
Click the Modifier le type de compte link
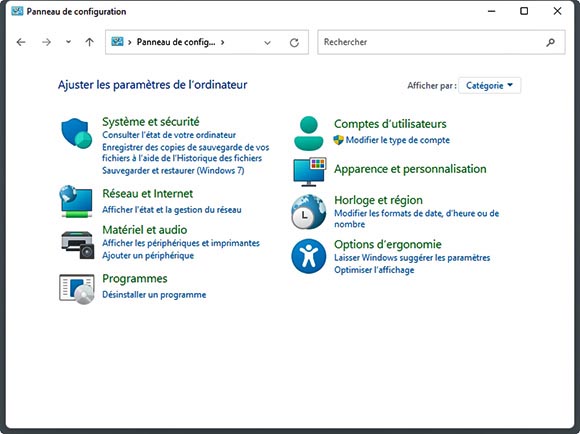coord(398,140)
